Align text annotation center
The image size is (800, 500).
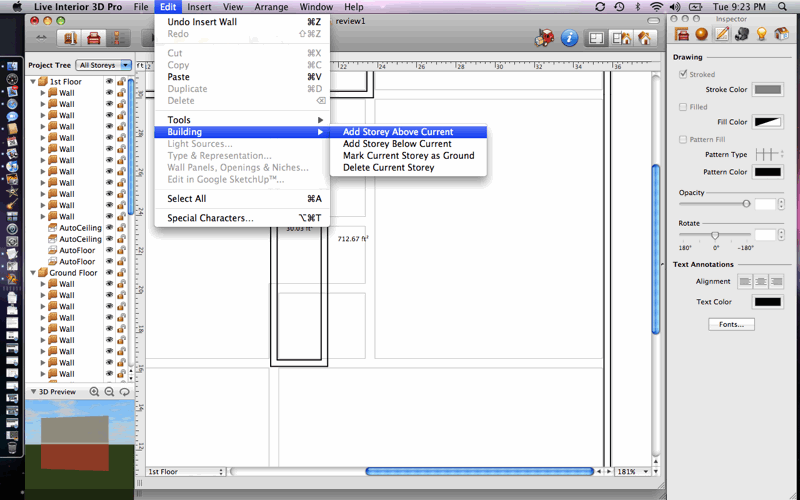coord(761,282)
